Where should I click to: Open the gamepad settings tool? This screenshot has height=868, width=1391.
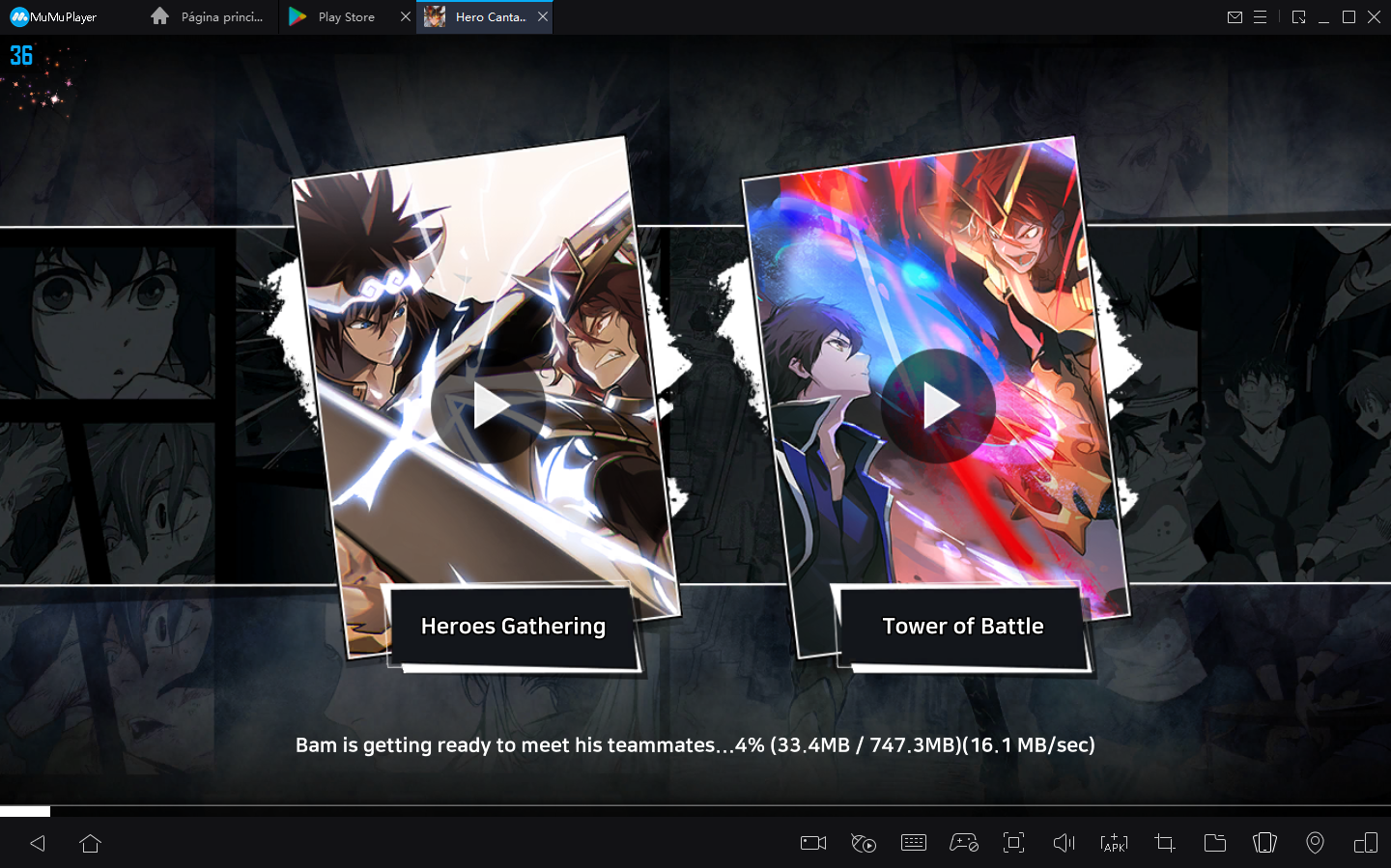coord(964,843)
